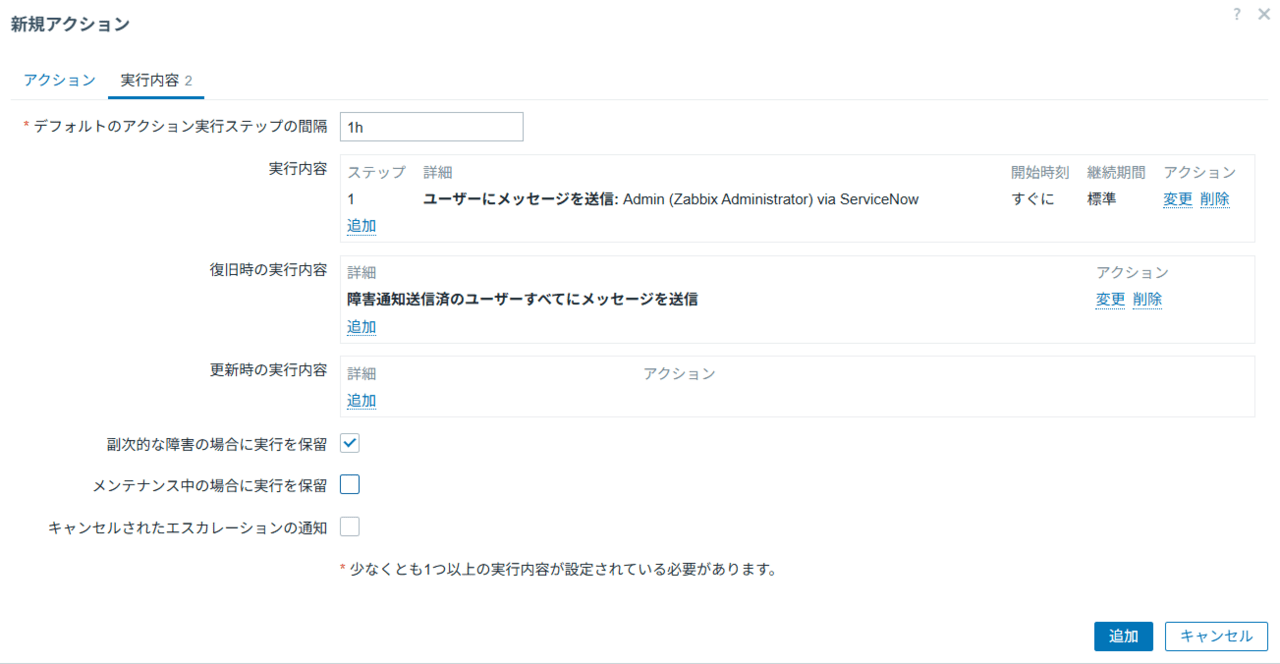
Task: Click 削除 for the recovery operation
Action: 1147,299
